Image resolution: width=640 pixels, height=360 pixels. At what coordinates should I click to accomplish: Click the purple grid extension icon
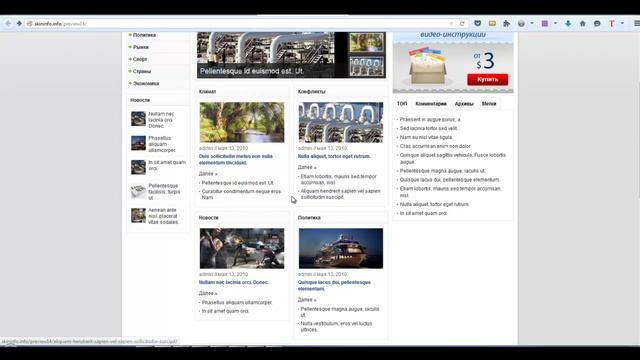tap(544, 24)
